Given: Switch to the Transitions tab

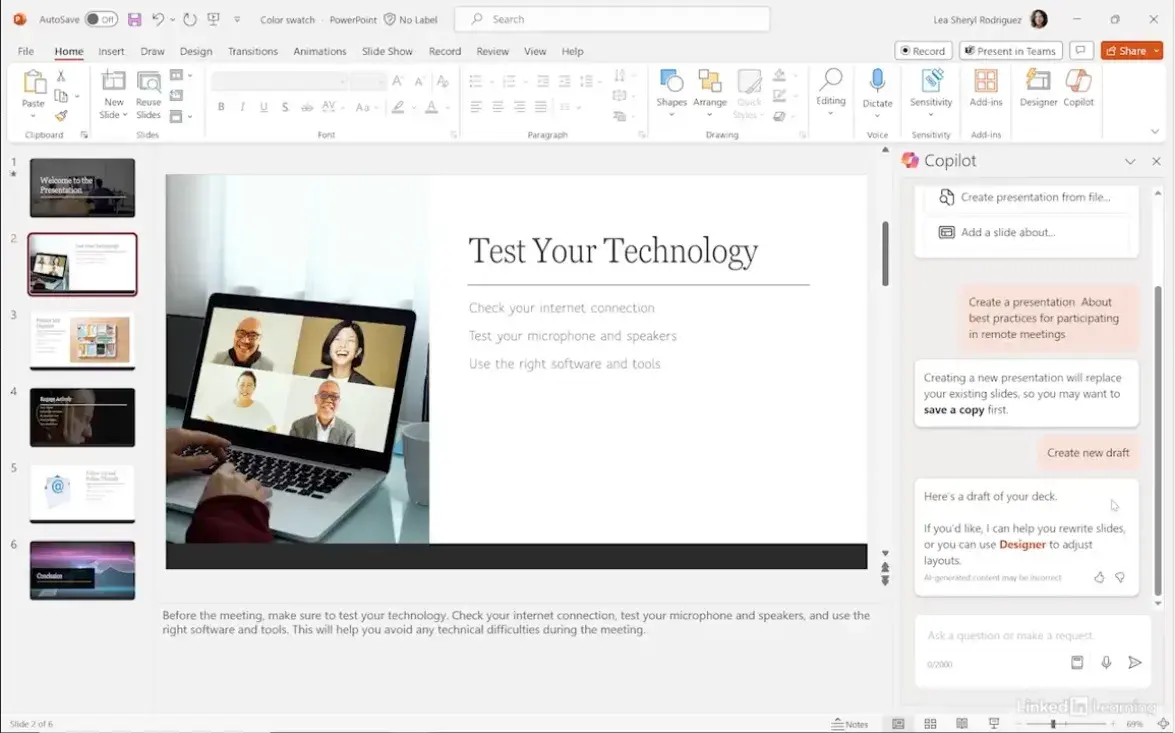Looking at the screenshot, I should tap(252, 51).
